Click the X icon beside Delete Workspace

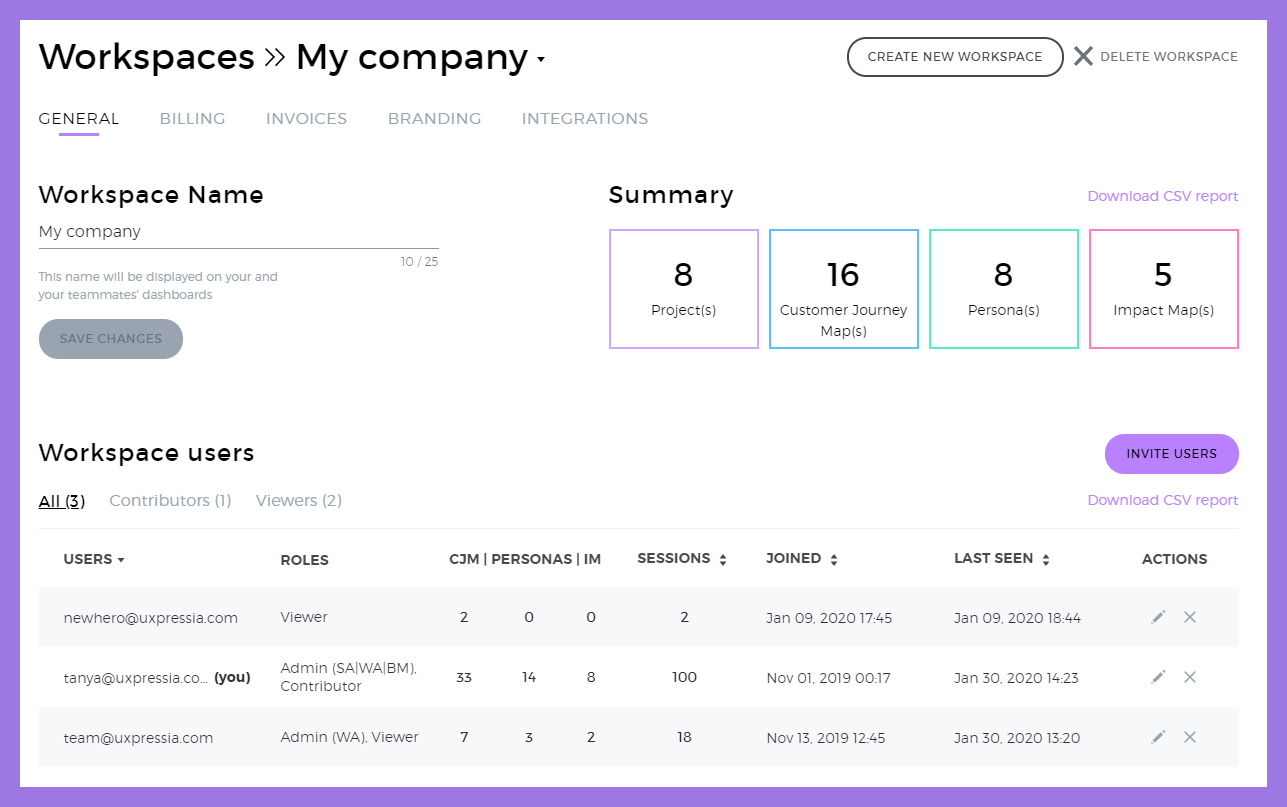point(1083,56)
